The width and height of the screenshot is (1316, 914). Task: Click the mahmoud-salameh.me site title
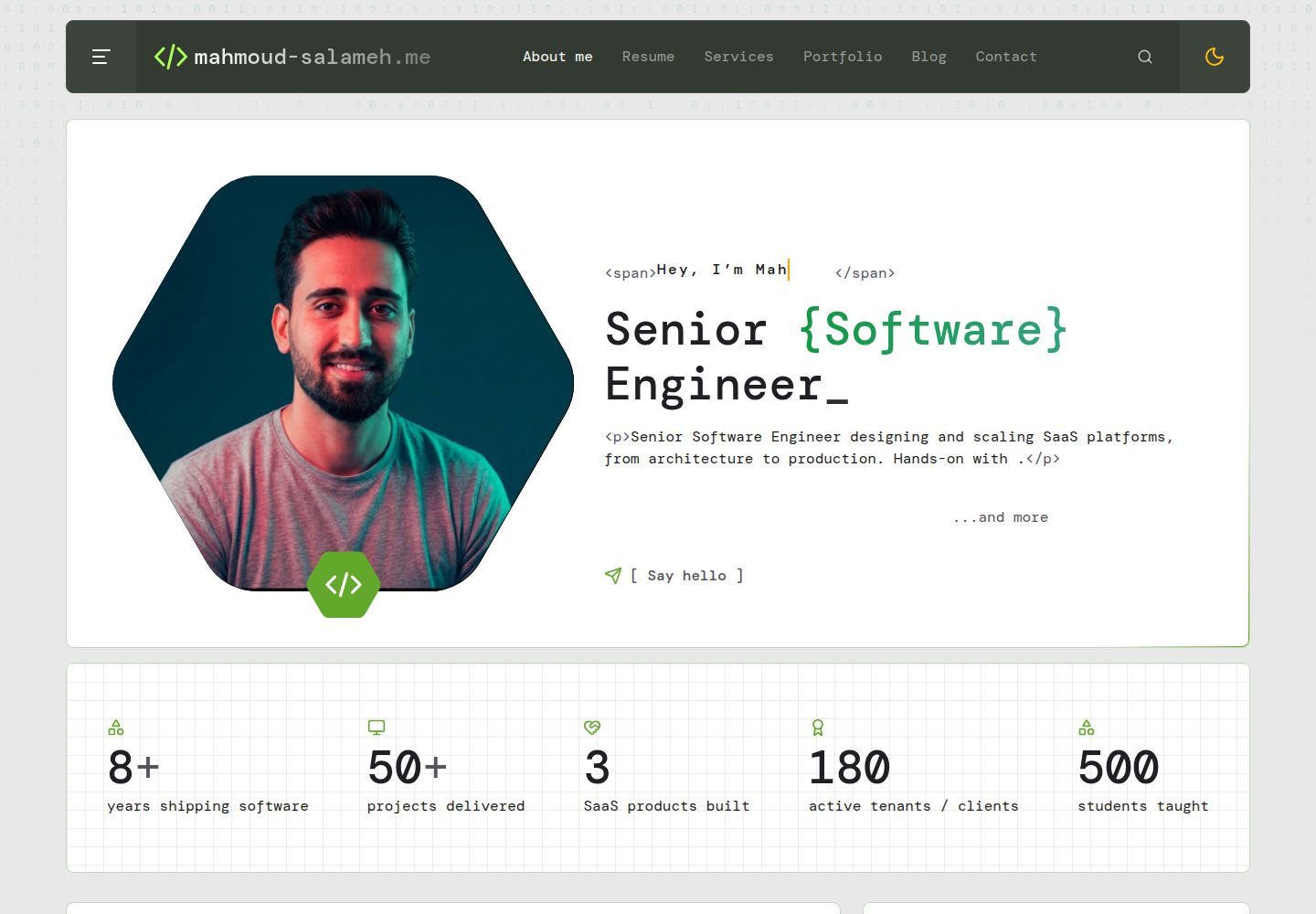(313, 57)
